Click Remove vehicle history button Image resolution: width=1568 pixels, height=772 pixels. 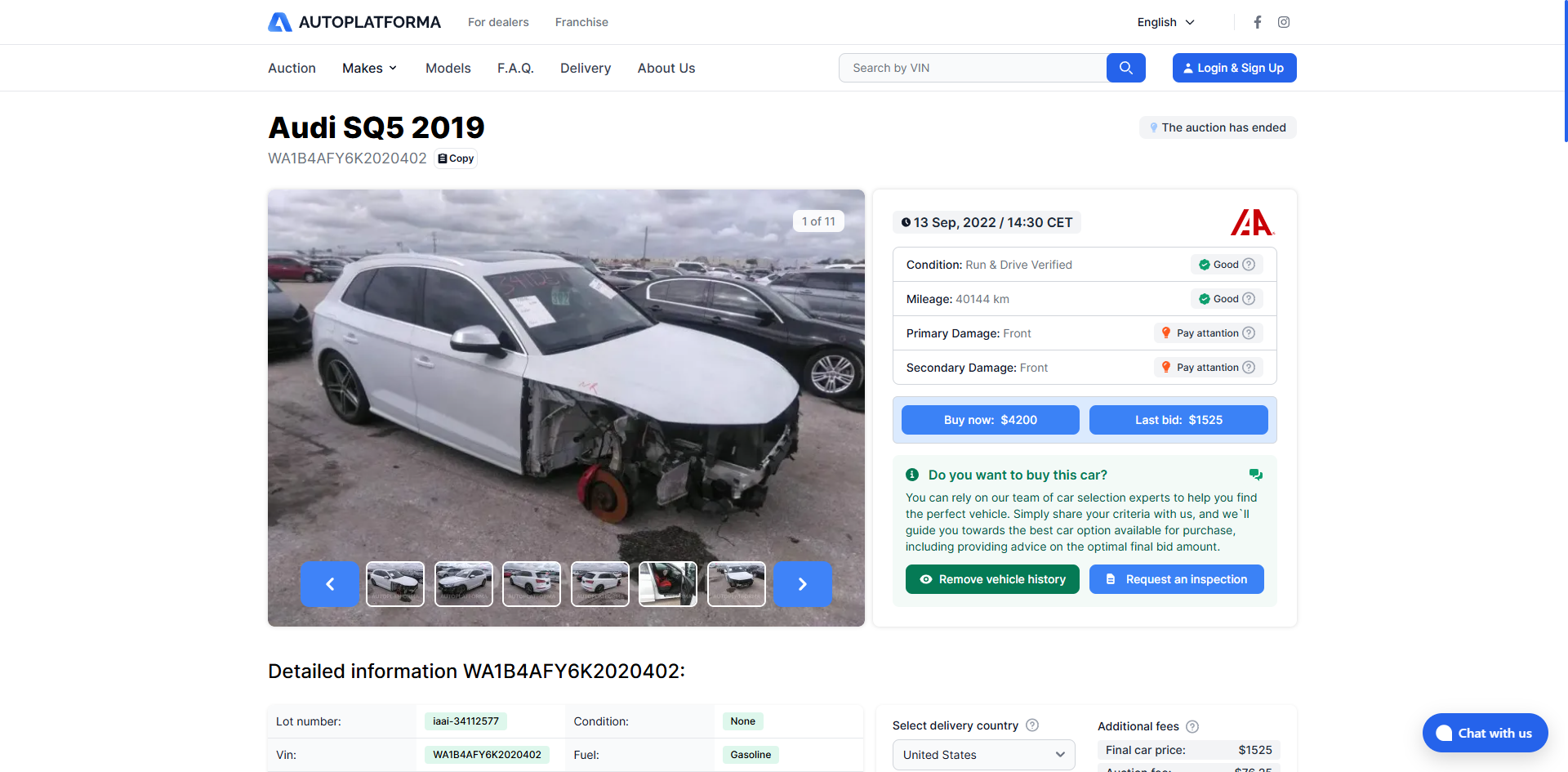pos(992,579)
